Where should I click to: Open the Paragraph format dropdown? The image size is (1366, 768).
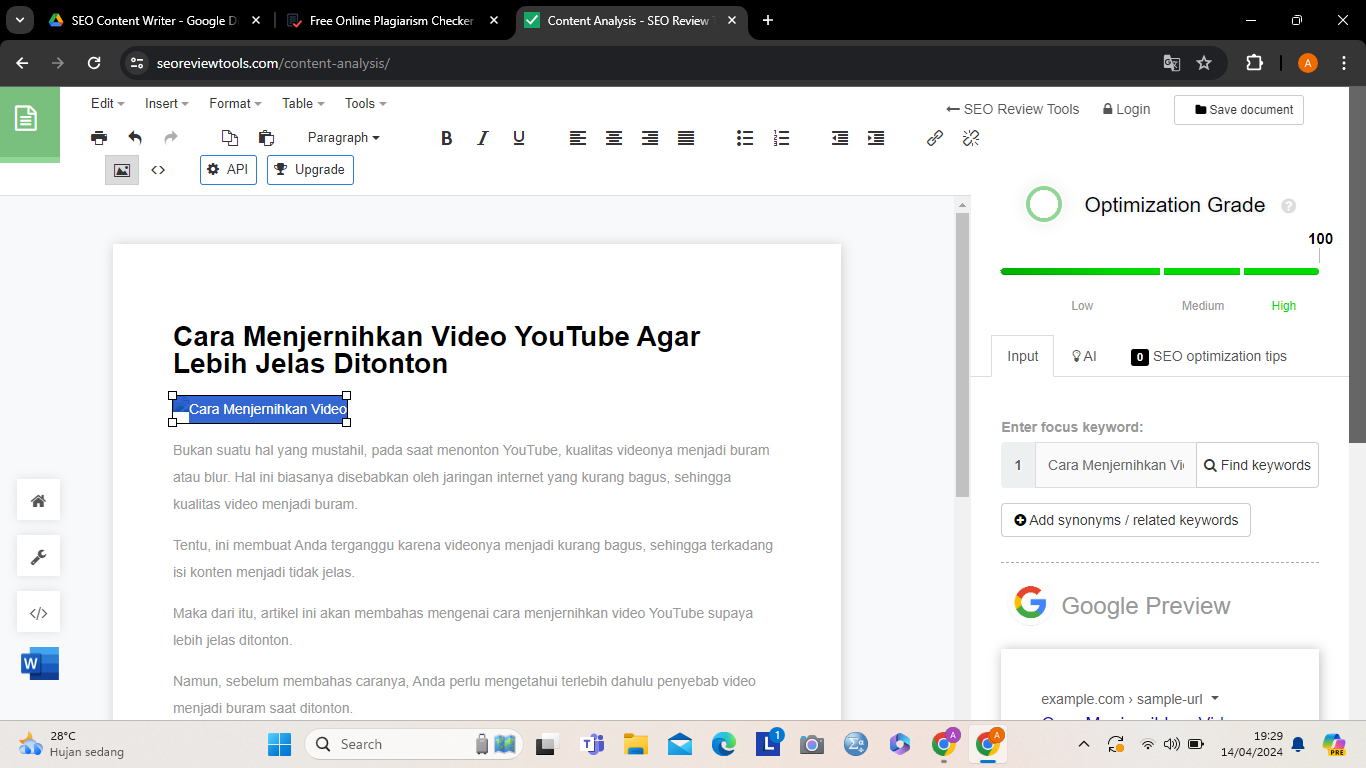pyautogui.click(x=343, y=138)
